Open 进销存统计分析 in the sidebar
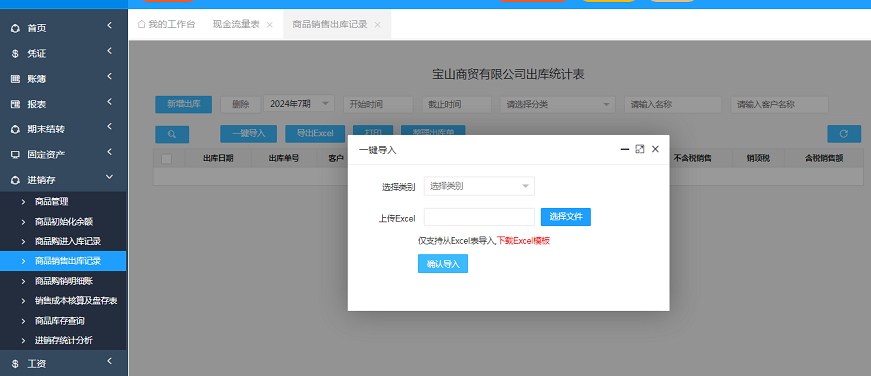This screenshot has height=376, width=871. pyautogui.click(x=63, y=340)
